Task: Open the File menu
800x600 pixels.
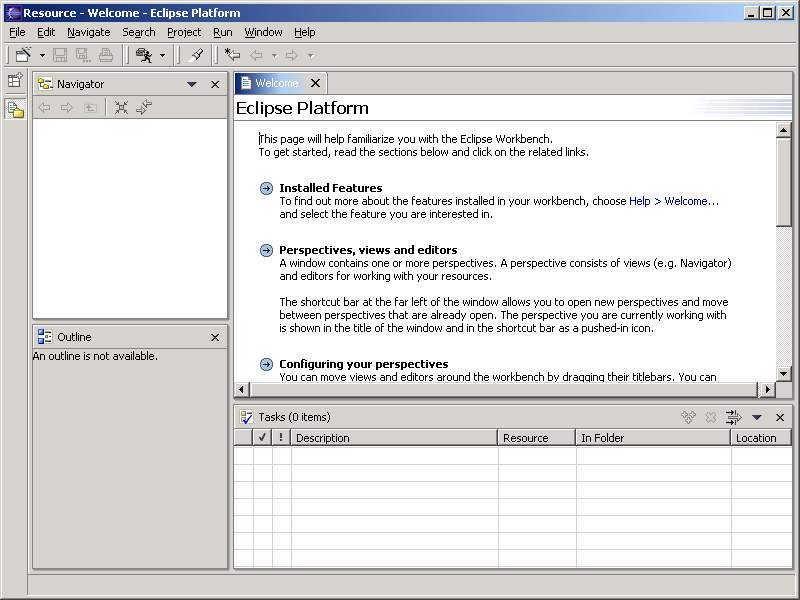Action: pyautogui.click(x=17, y=32)
